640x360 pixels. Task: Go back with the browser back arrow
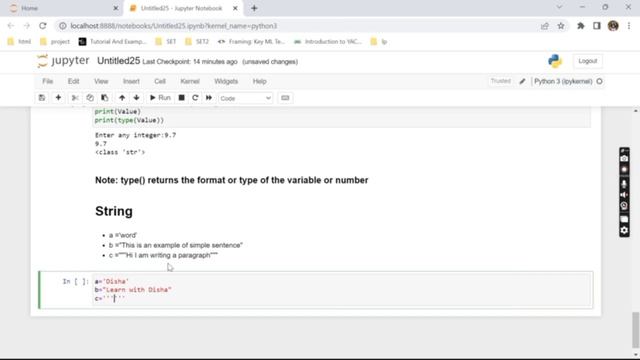pos(11,26)
